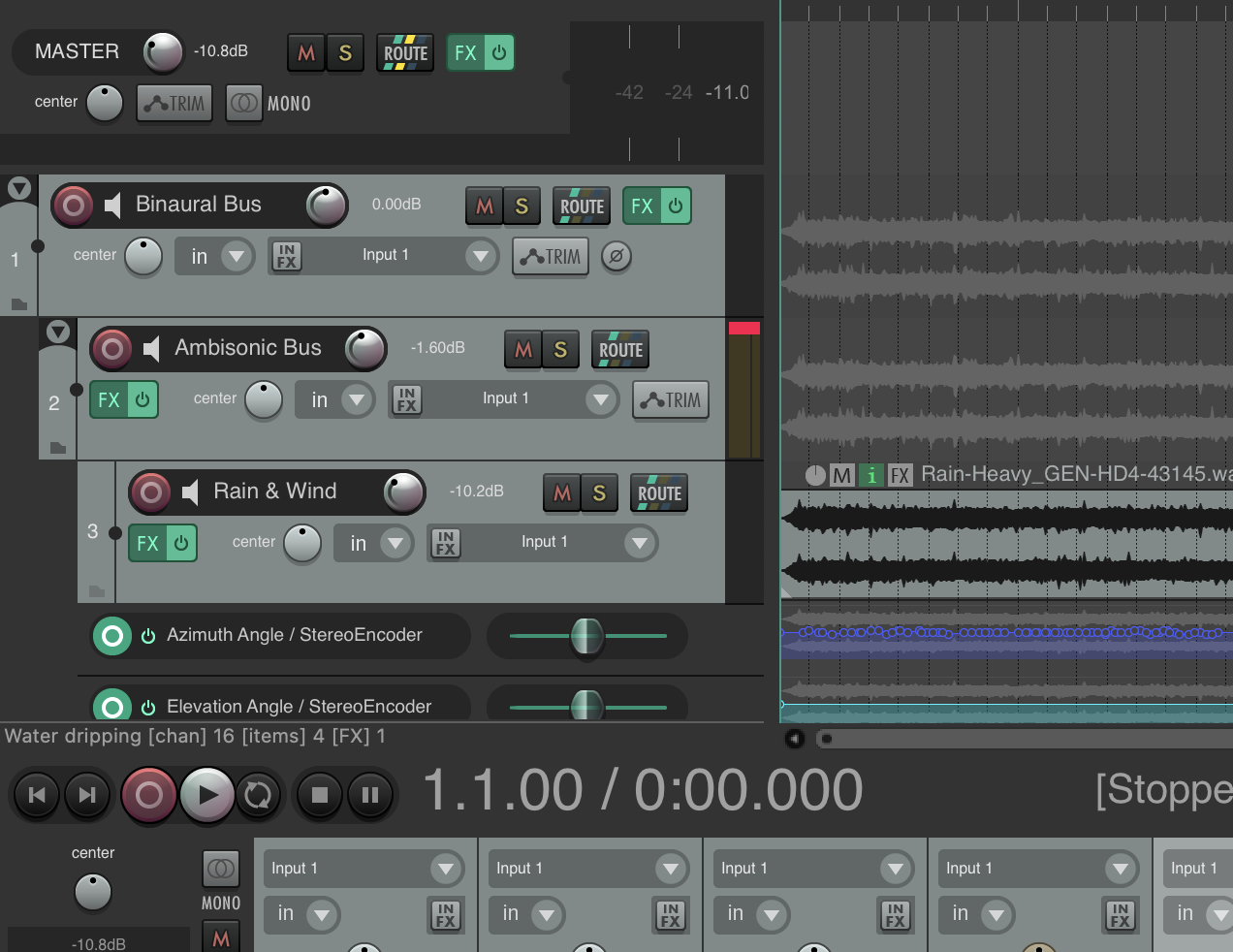Mute the Rain & Wind track
This screenshot has height=952, width=1233.
(562, 492)
